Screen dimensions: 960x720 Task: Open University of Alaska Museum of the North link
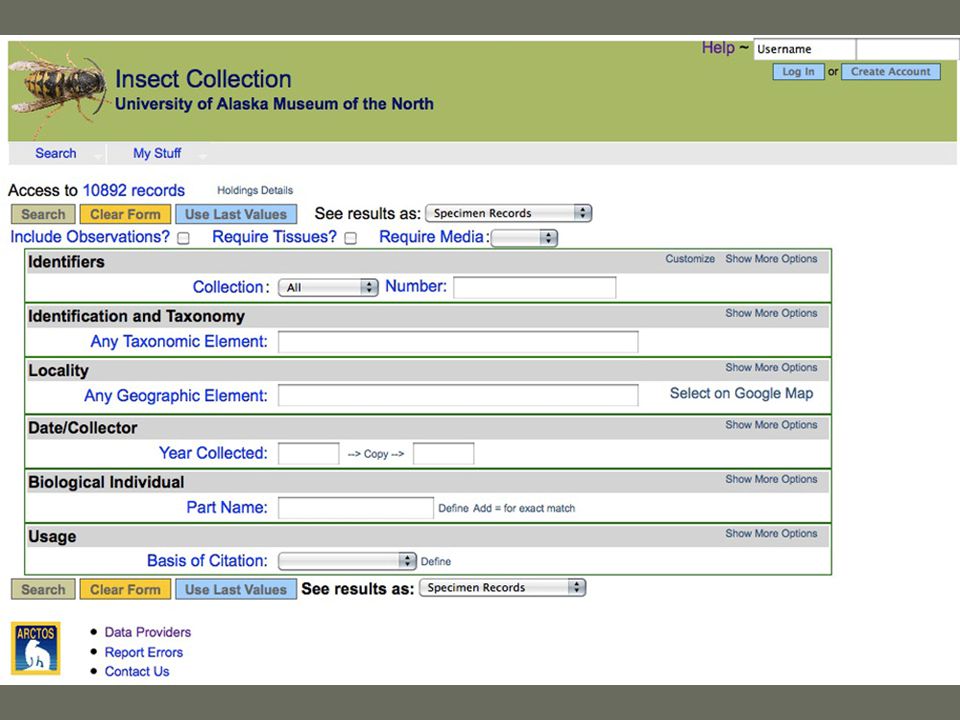274,104
